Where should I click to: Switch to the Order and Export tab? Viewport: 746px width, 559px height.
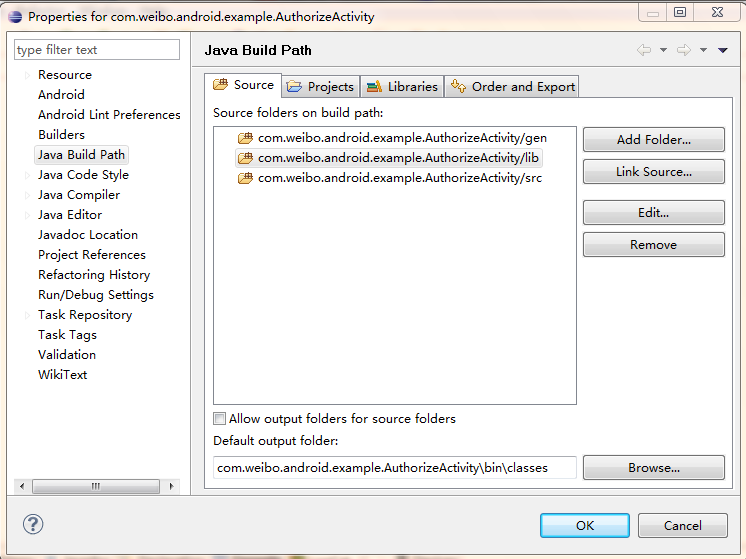(512, 87)
